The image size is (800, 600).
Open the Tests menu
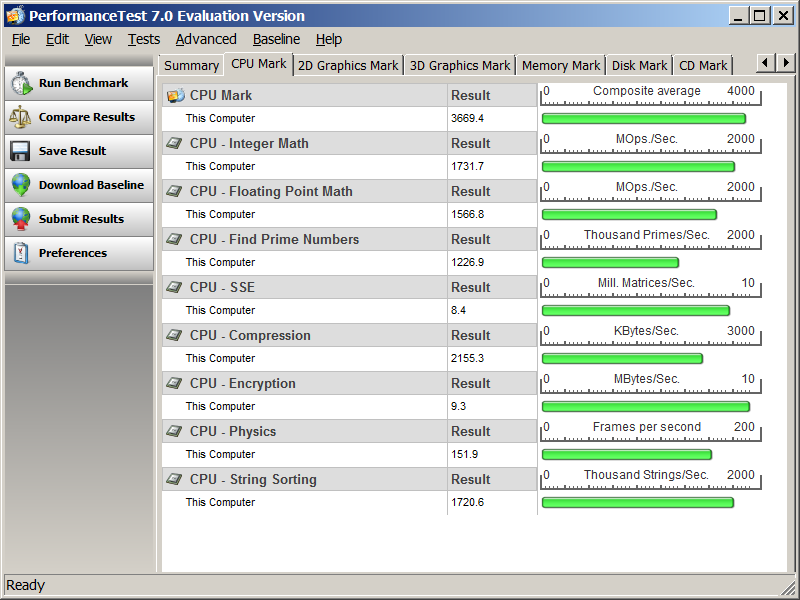pos(143,39)
